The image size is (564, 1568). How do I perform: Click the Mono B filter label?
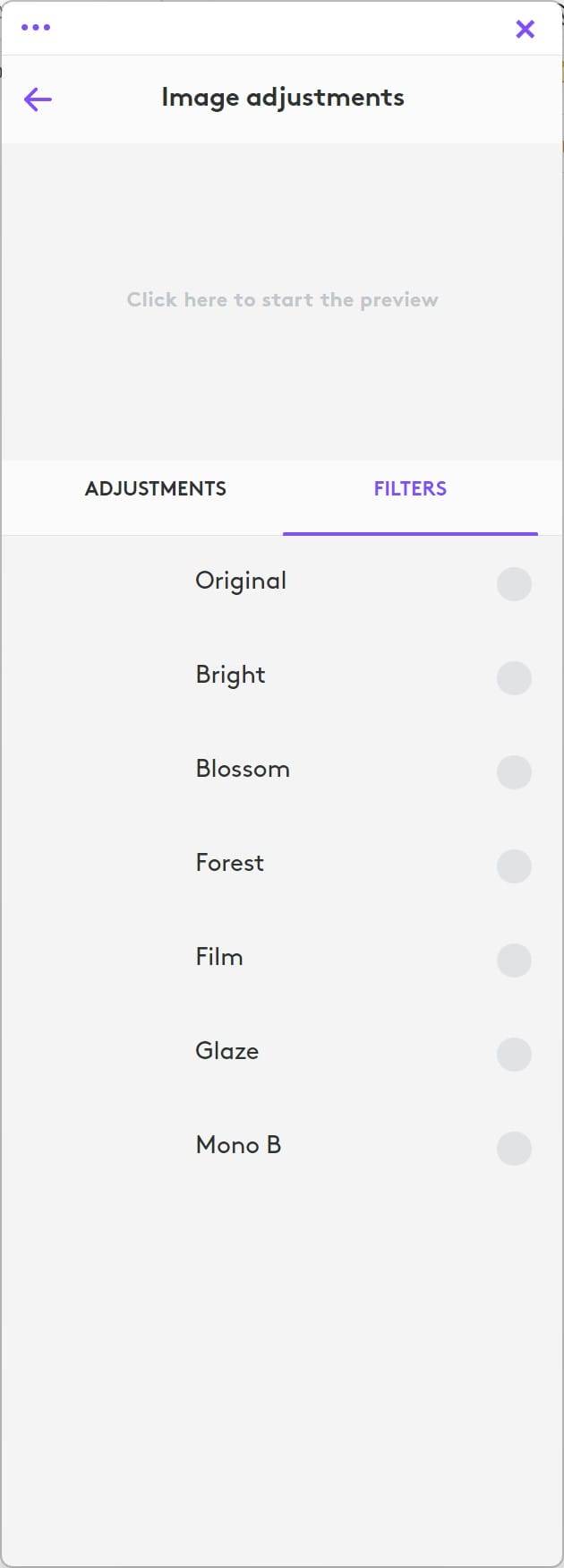point(238,1145)
